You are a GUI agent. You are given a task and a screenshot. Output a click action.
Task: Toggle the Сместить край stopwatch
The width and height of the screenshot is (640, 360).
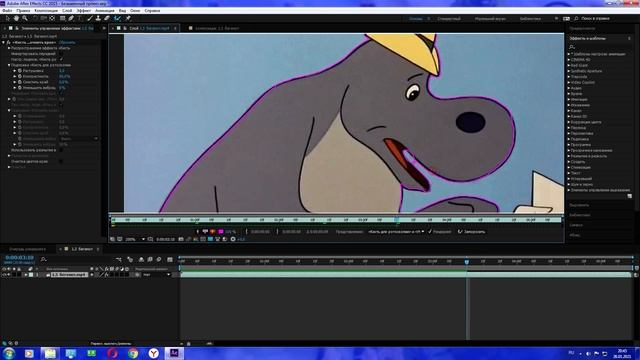click(20, 82)
